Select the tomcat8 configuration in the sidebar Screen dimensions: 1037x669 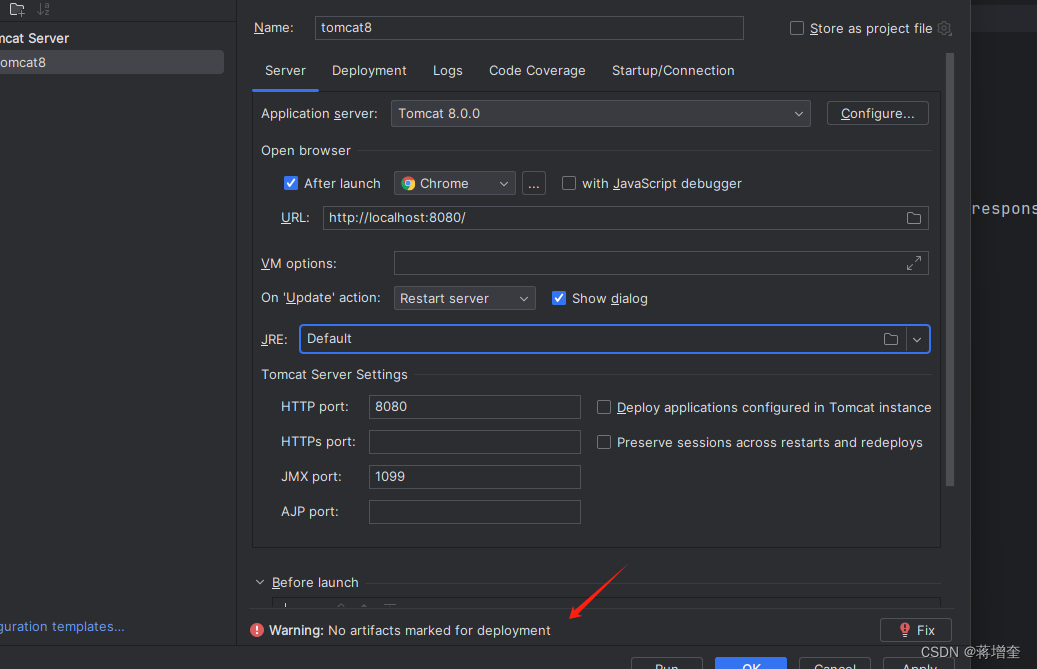point(111,62)
